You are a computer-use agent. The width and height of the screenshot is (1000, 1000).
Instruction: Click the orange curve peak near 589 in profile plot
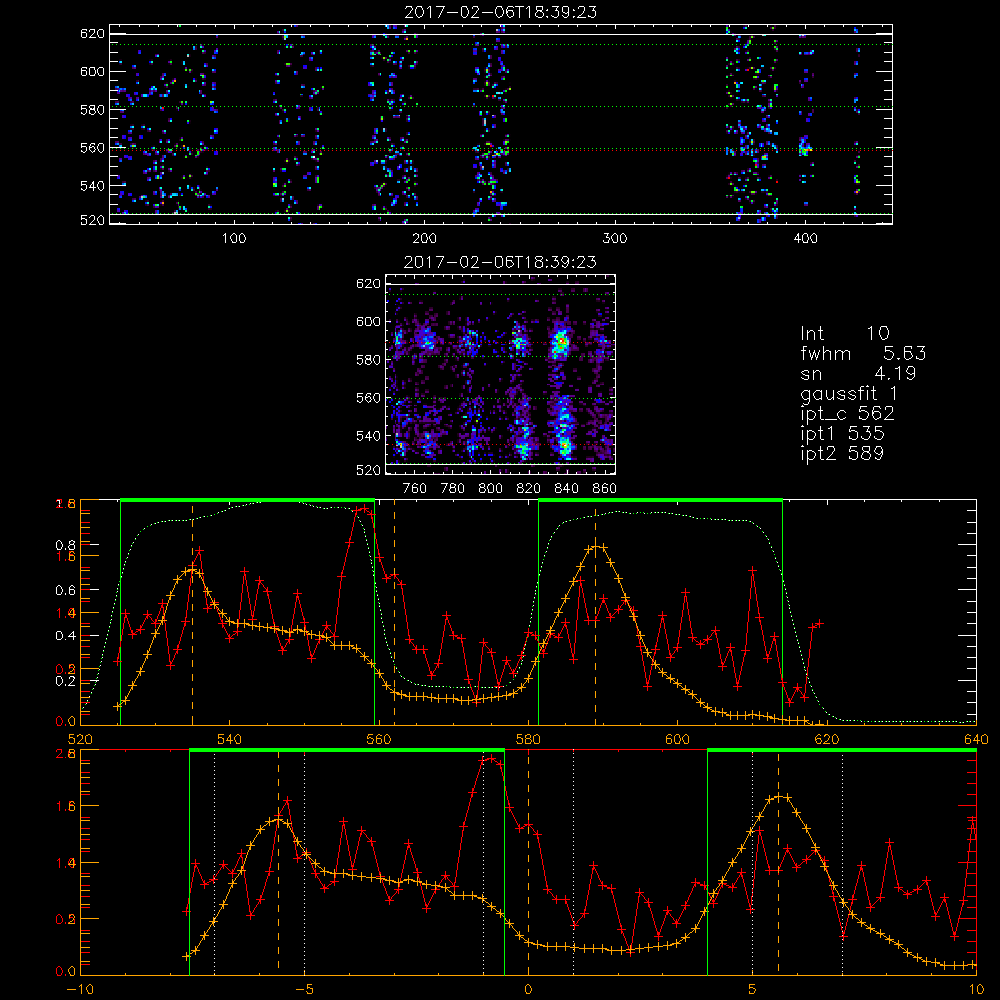[596, 546]
